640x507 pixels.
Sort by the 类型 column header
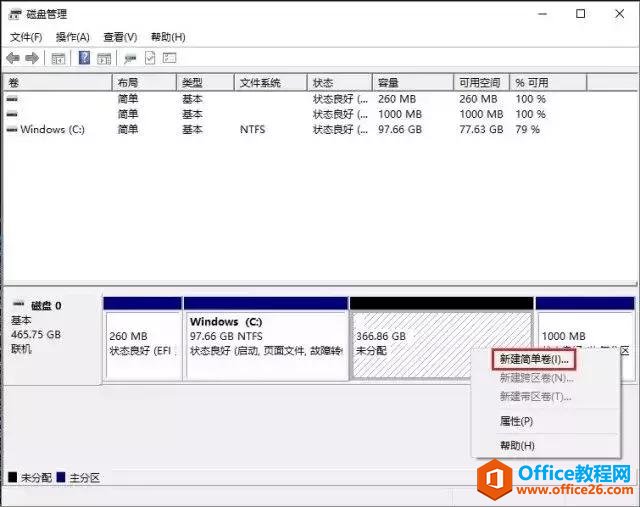coord(205,83)
